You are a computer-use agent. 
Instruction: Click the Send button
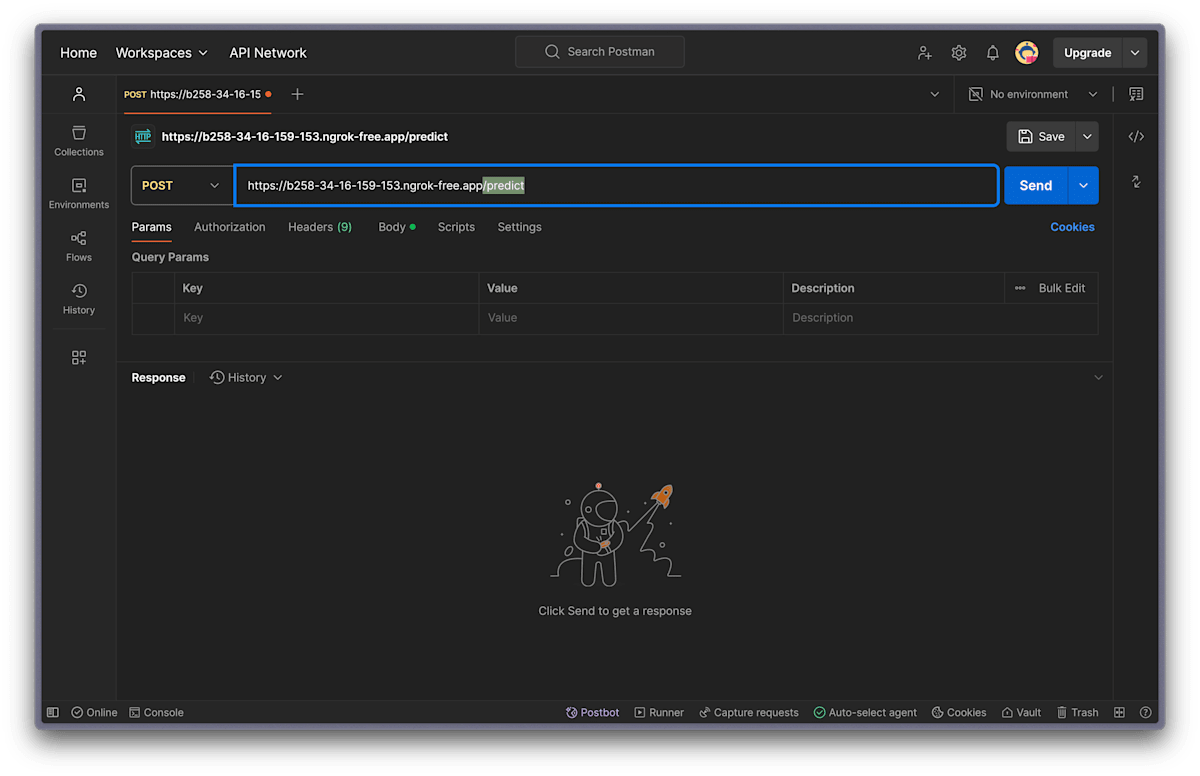pos(1036,186)
